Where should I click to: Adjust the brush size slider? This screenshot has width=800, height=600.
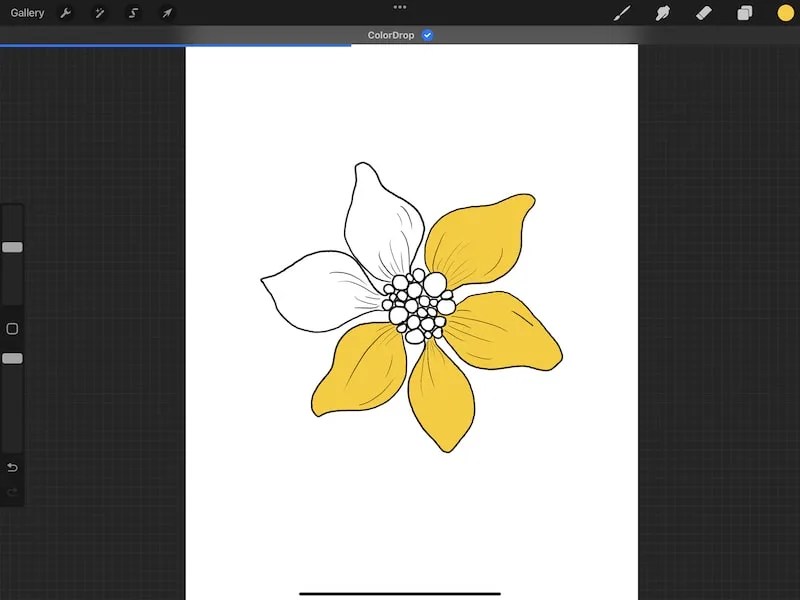(x=14, y=248)
